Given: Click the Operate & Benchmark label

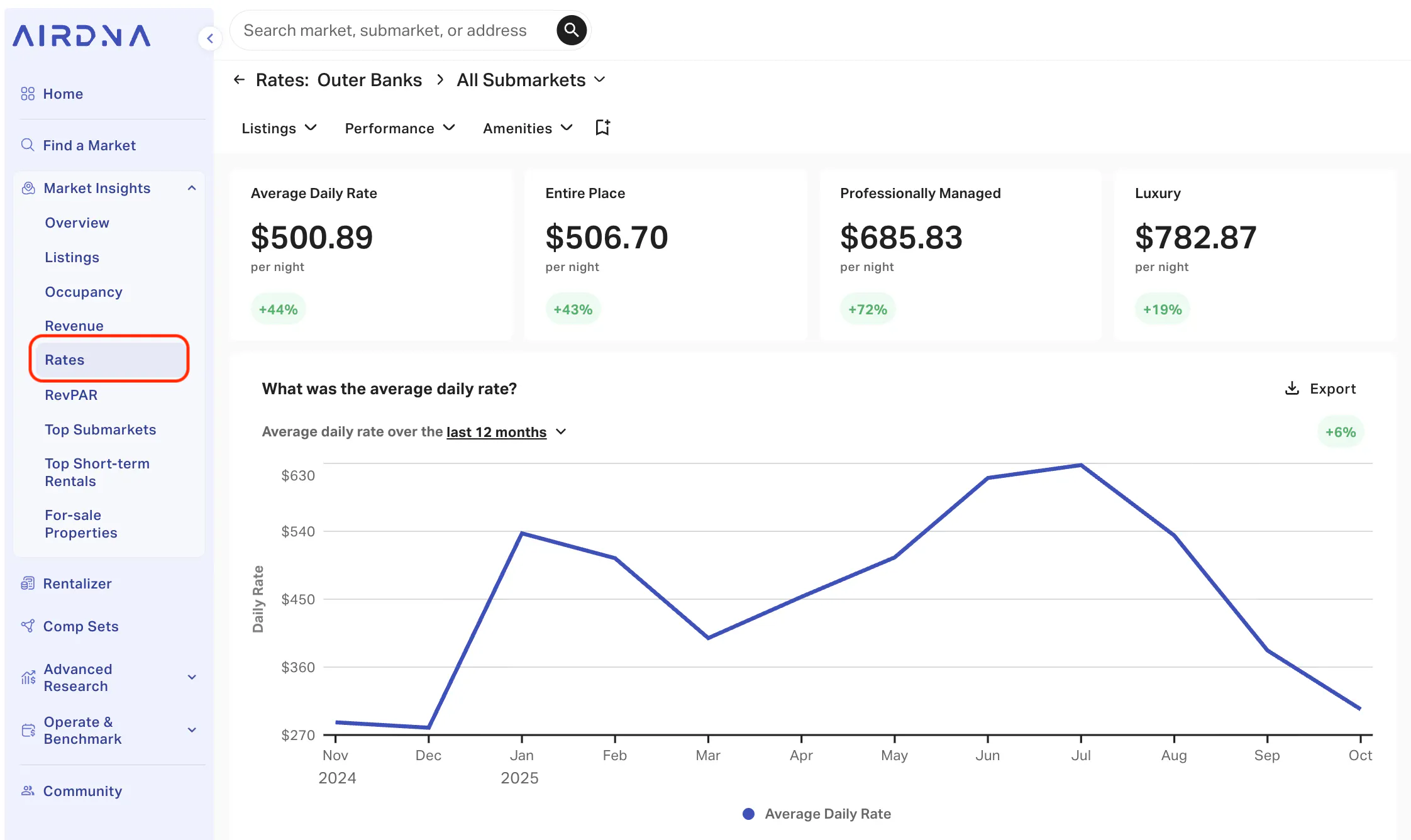Looking at the screenshot, I should 82,731.
